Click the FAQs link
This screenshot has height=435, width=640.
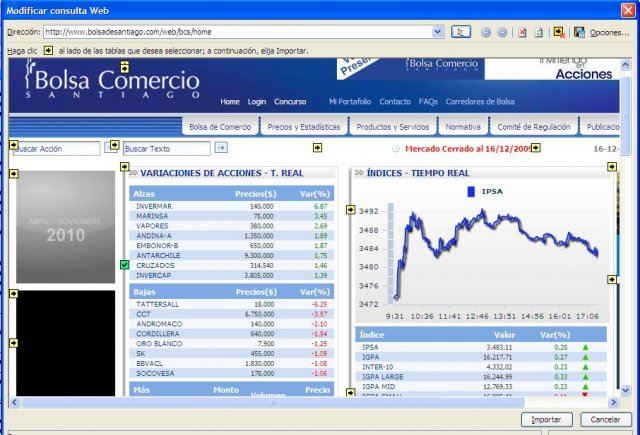coord(428,101)
